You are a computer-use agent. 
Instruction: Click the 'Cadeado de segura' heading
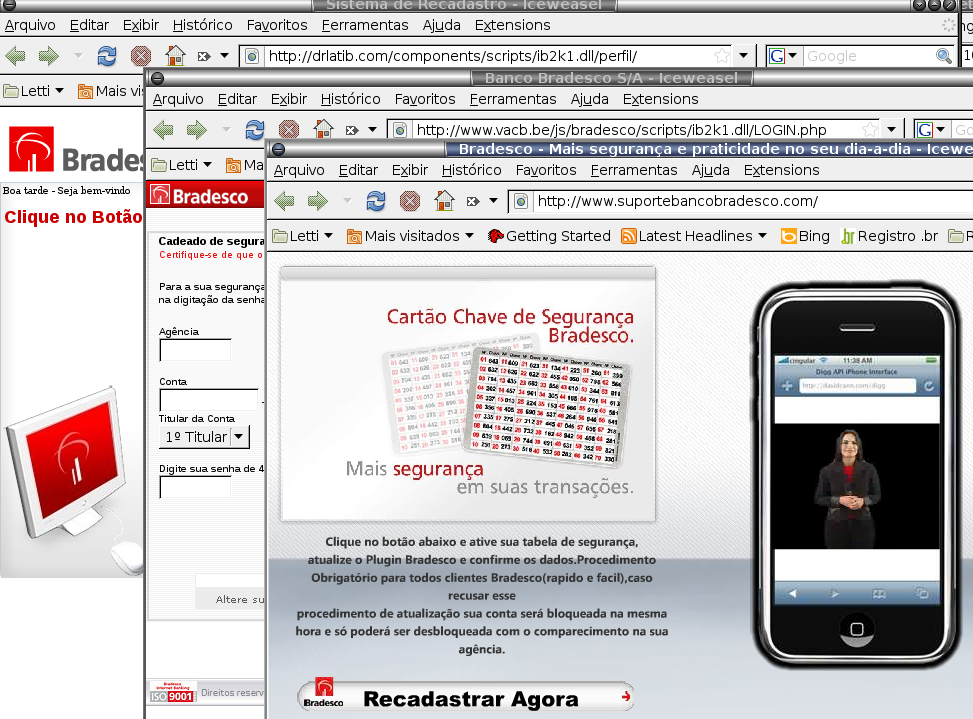point(211,241)
